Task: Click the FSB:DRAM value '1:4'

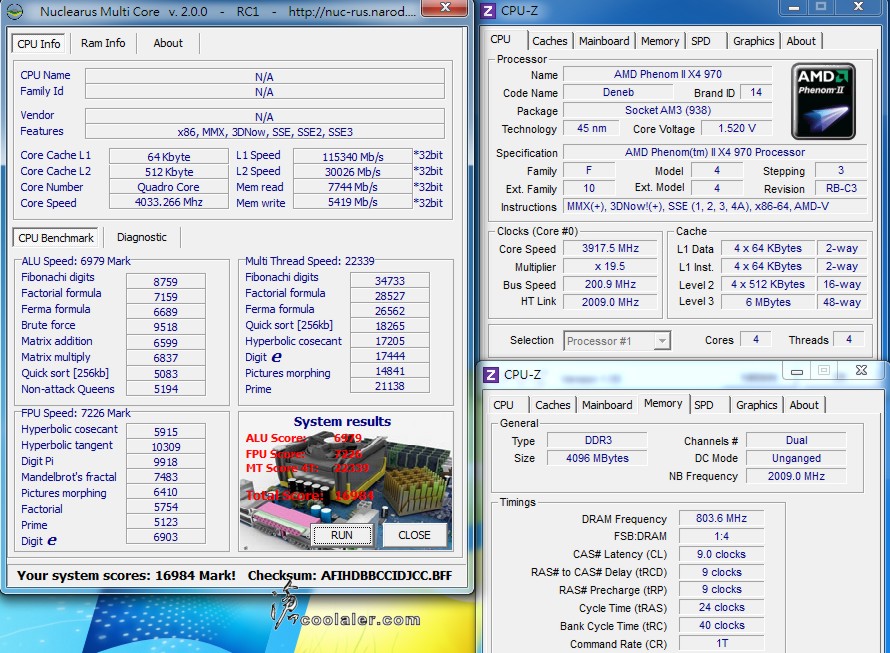Action: [721, 536]
